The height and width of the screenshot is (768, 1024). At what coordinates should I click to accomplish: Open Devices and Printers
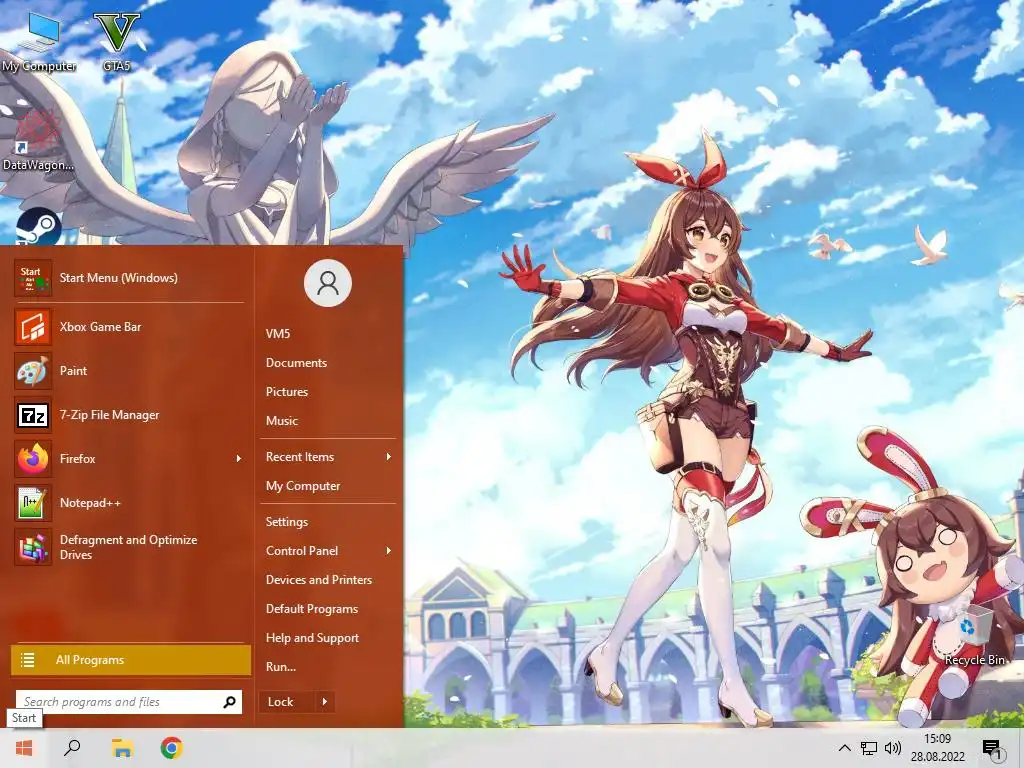319,580
